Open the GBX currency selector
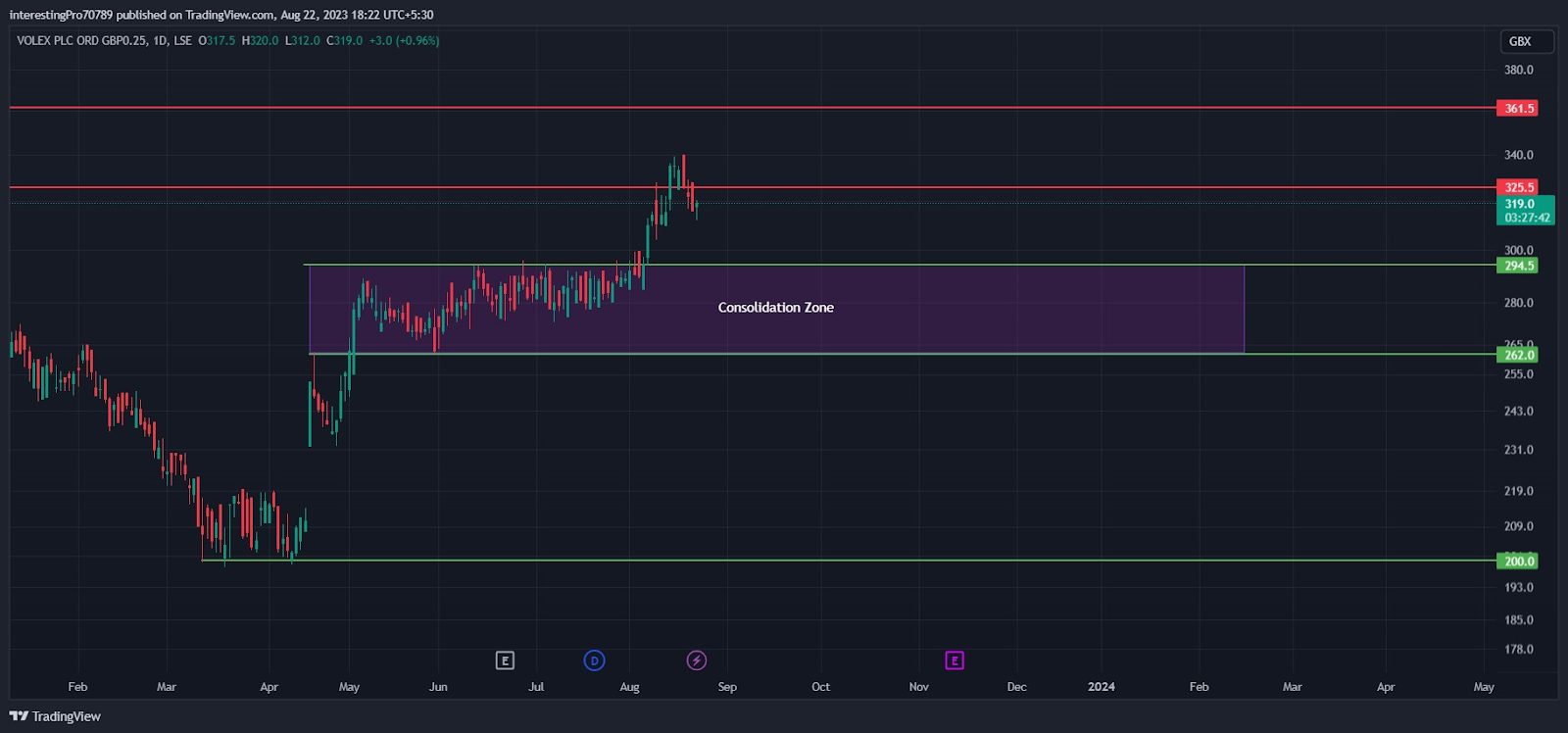This screenshot has width=1568, height=733. click(1527, 41)
